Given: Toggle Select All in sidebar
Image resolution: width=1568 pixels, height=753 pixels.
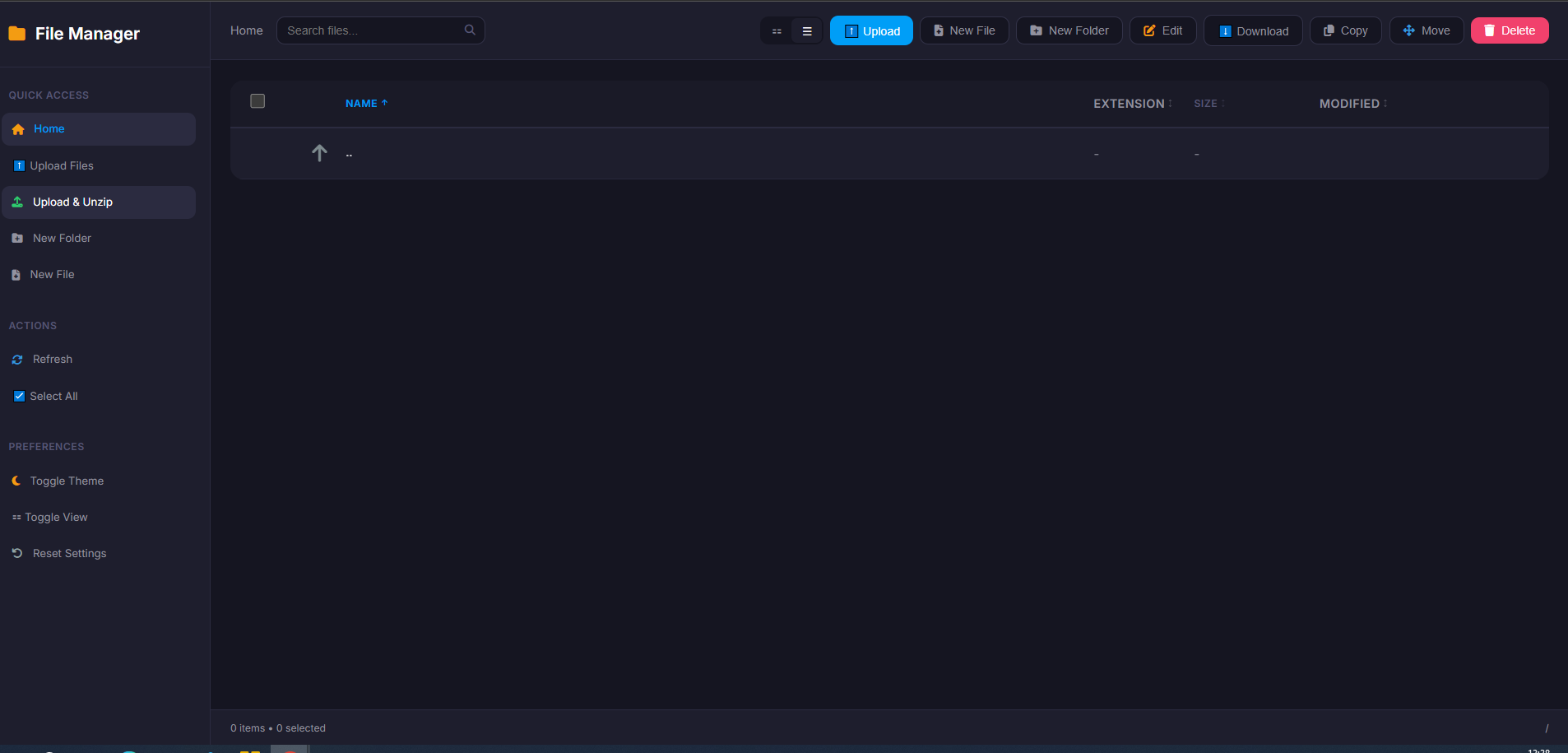Looking at the screenshot, I should click(x=53, y=397).
